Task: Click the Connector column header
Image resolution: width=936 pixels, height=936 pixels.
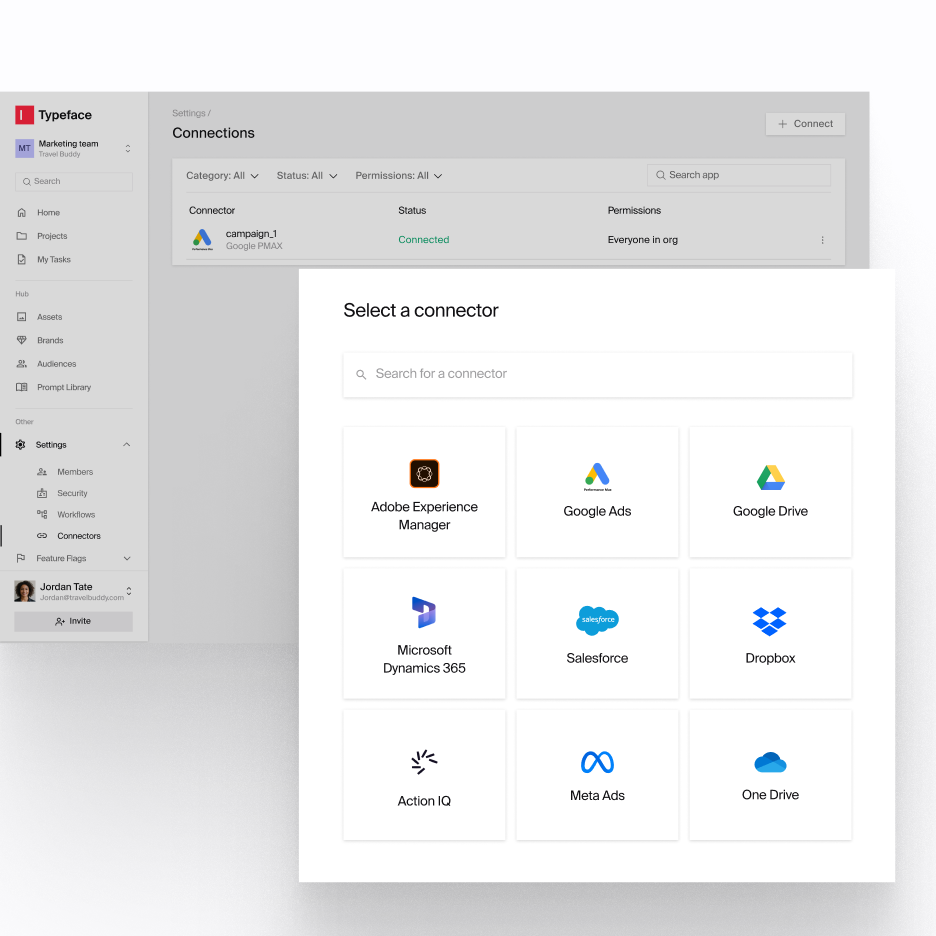Action: [212, 210]
